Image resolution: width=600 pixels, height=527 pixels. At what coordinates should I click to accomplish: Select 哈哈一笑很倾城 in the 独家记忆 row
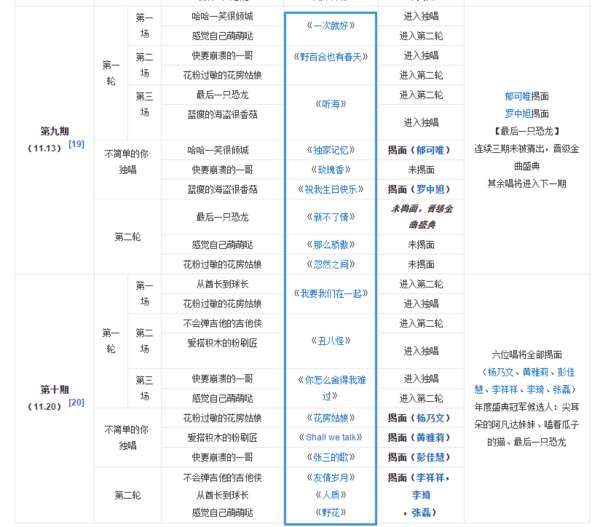pyautogui.click(x=218, y=150)
